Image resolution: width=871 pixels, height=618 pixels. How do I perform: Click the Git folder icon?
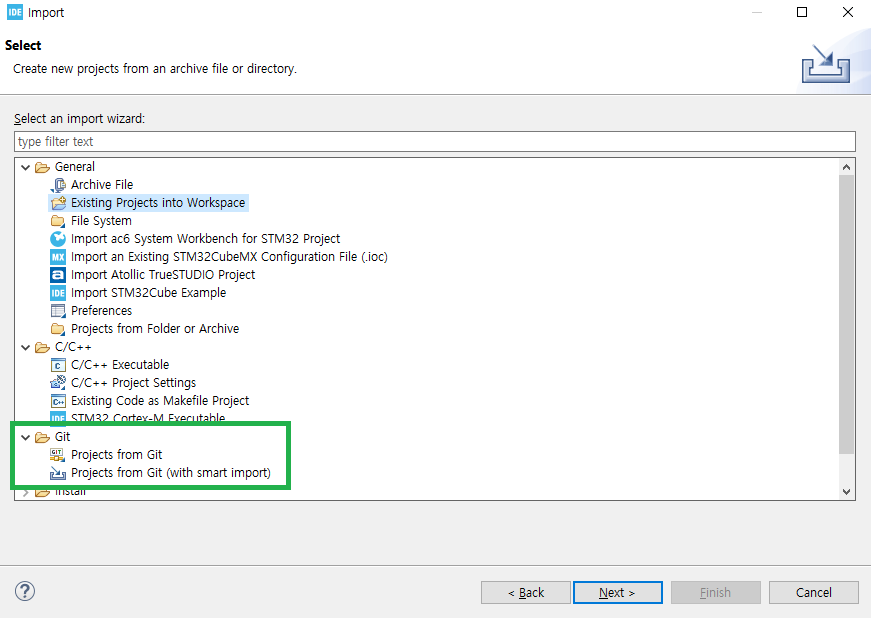point(42,437)
